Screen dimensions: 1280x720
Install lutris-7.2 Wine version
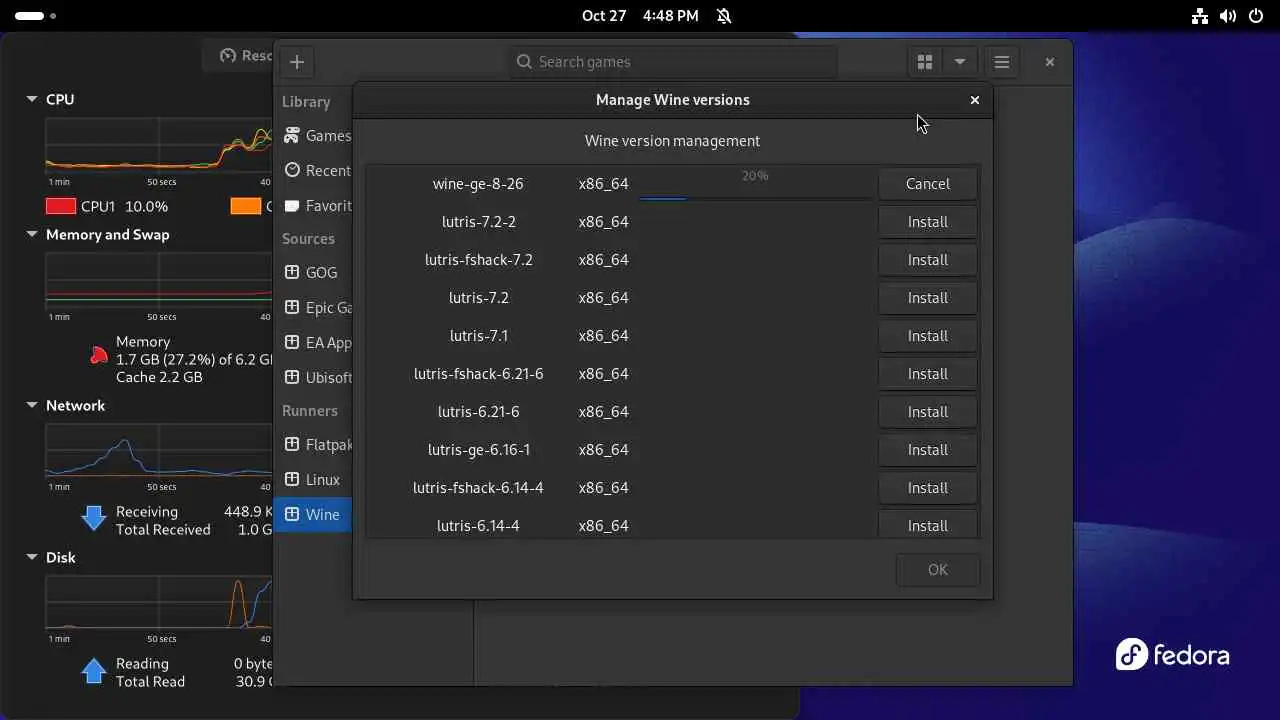pos(928,298)
